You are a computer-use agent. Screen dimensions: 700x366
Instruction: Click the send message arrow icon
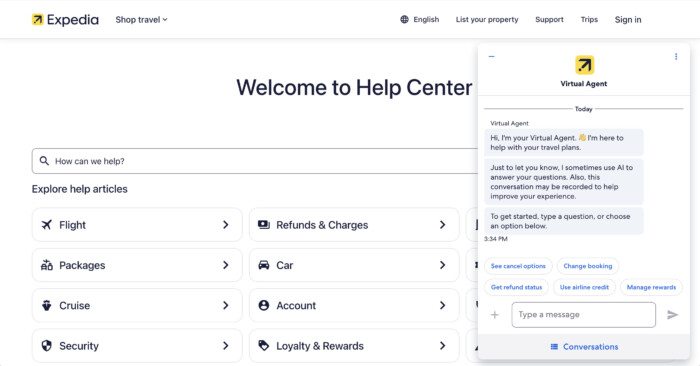coord(672,315)
